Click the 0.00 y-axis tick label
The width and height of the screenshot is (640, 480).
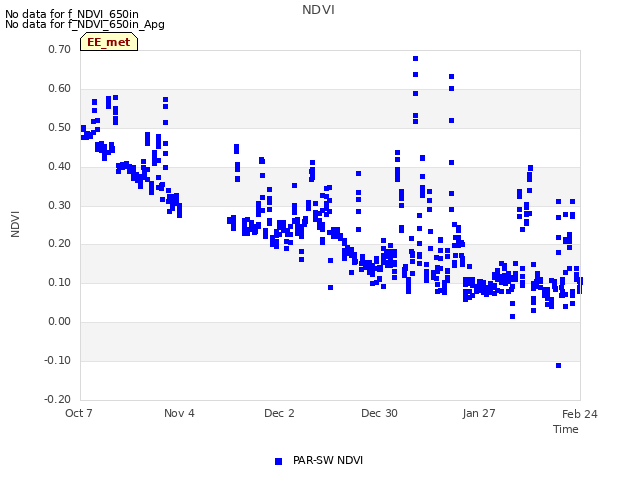(60, 322)
